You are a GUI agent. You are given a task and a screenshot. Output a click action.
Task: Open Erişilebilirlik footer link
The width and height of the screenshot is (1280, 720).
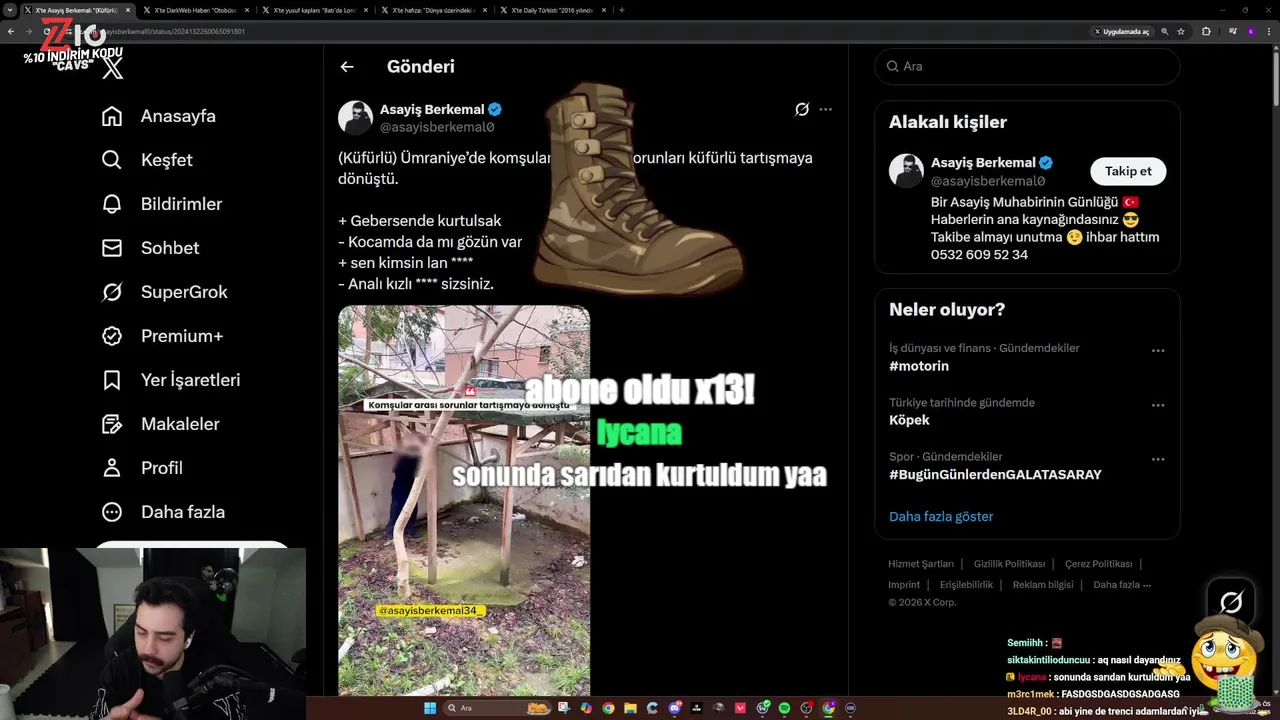(x=966, y=585)
